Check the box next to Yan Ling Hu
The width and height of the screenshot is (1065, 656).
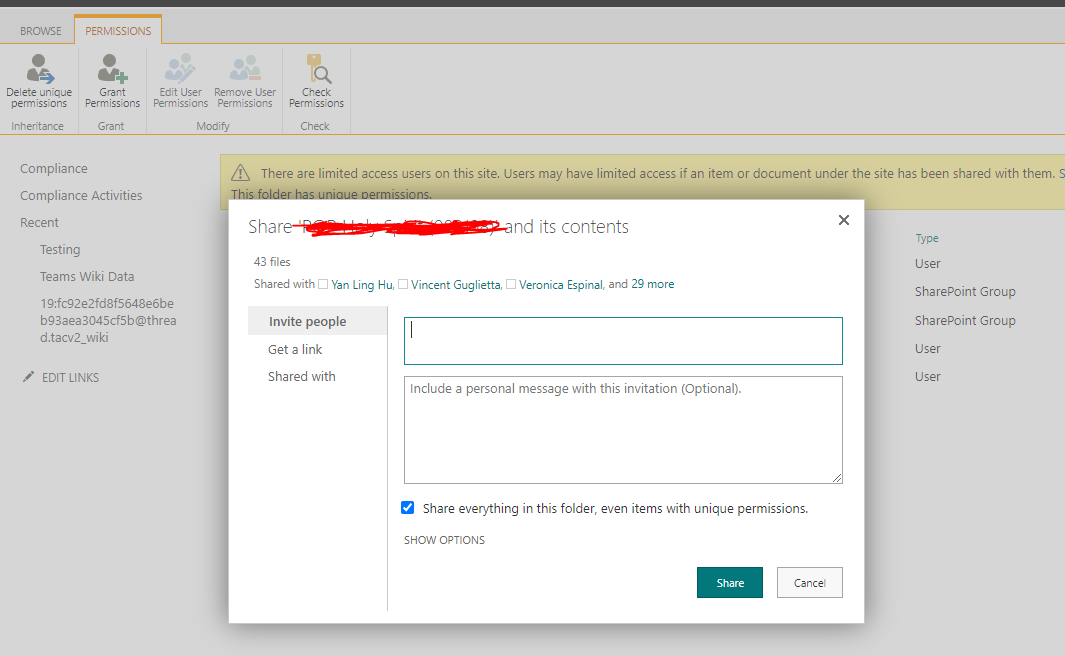click(324, 284)
